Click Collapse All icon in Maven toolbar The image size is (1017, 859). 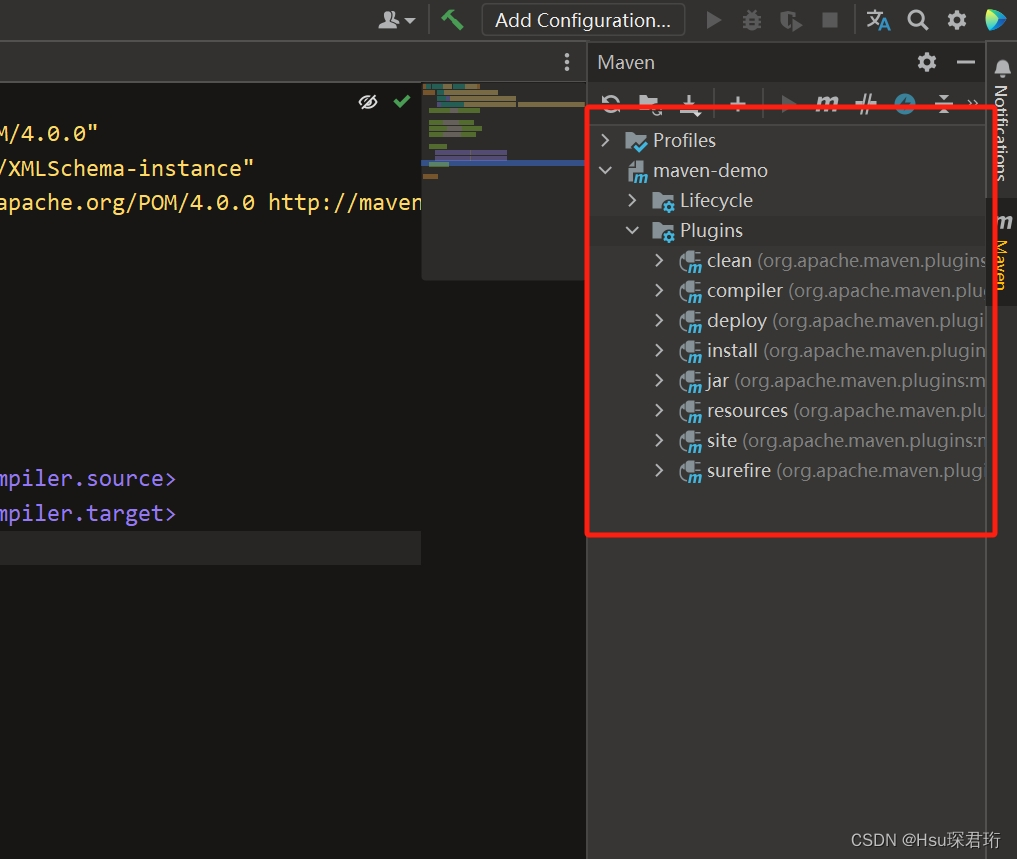[x=944, y=103]
